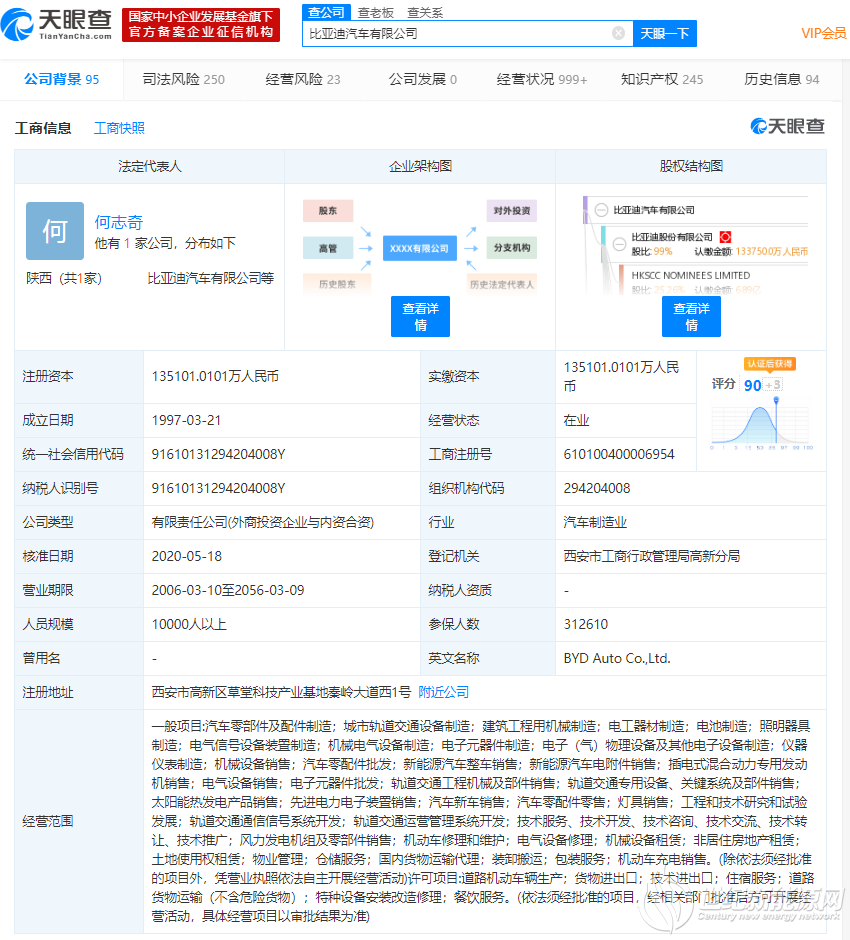Select the 历史信息 94 tab

click(782, 79)
